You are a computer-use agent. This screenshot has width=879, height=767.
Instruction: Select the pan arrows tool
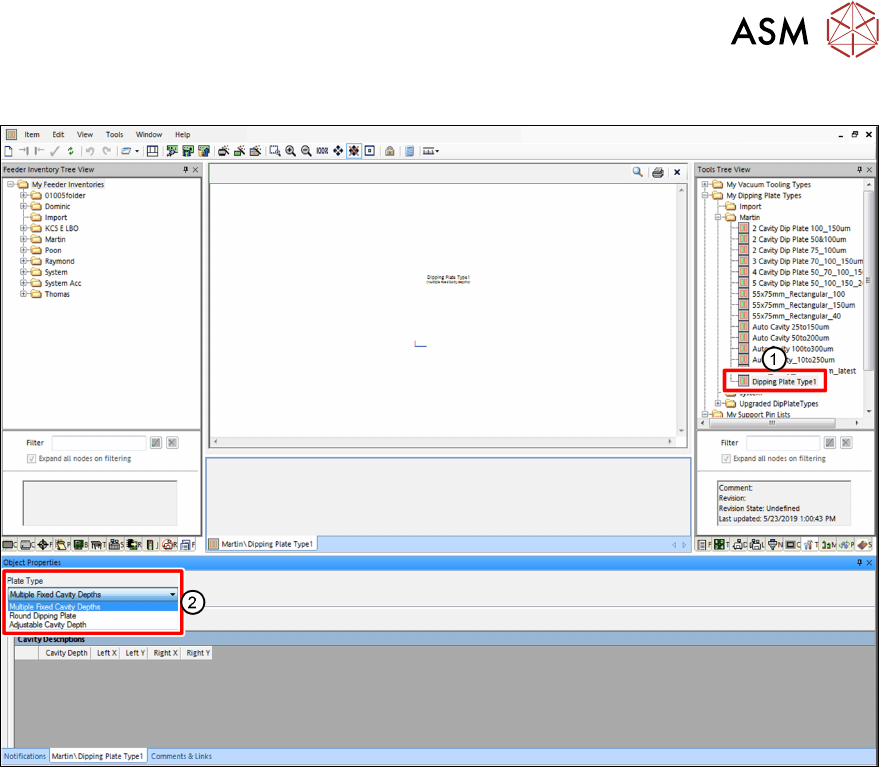point(338,151)
